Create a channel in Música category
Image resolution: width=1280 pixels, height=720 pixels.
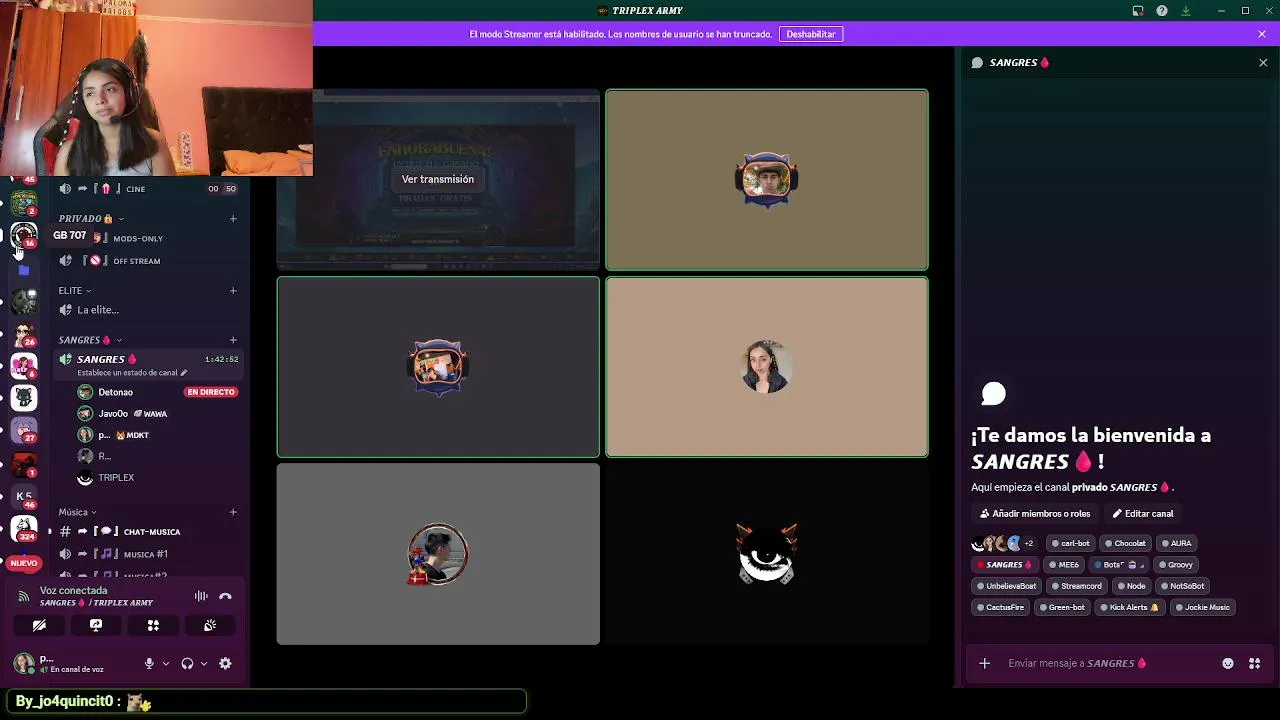click(x=233, y=511)
